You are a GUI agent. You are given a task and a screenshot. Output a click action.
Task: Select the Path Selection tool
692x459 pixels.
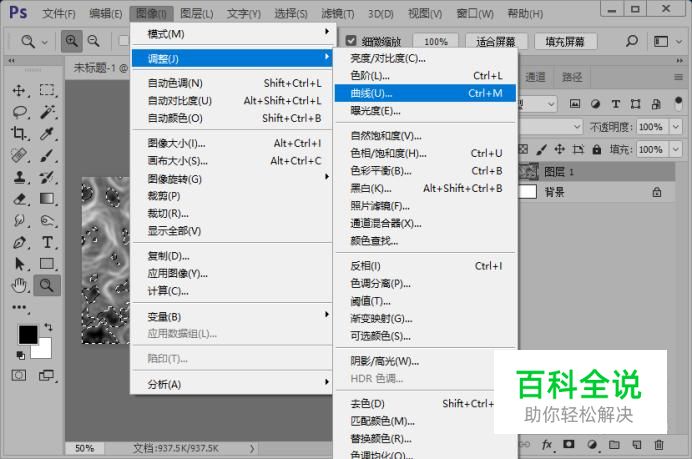click(19, 264)
